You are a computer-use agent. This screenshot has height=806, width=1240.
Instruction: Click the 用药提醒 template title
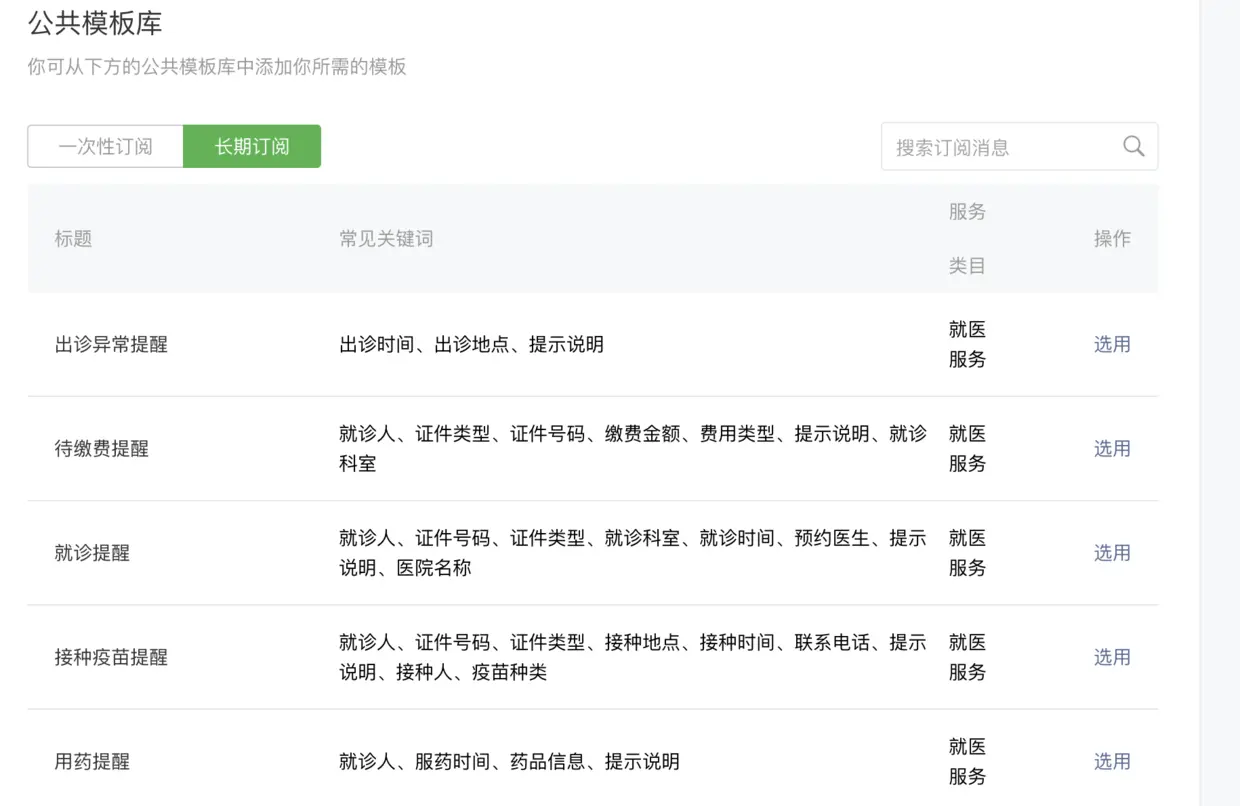pyautogui.click(x=92, y=761)
